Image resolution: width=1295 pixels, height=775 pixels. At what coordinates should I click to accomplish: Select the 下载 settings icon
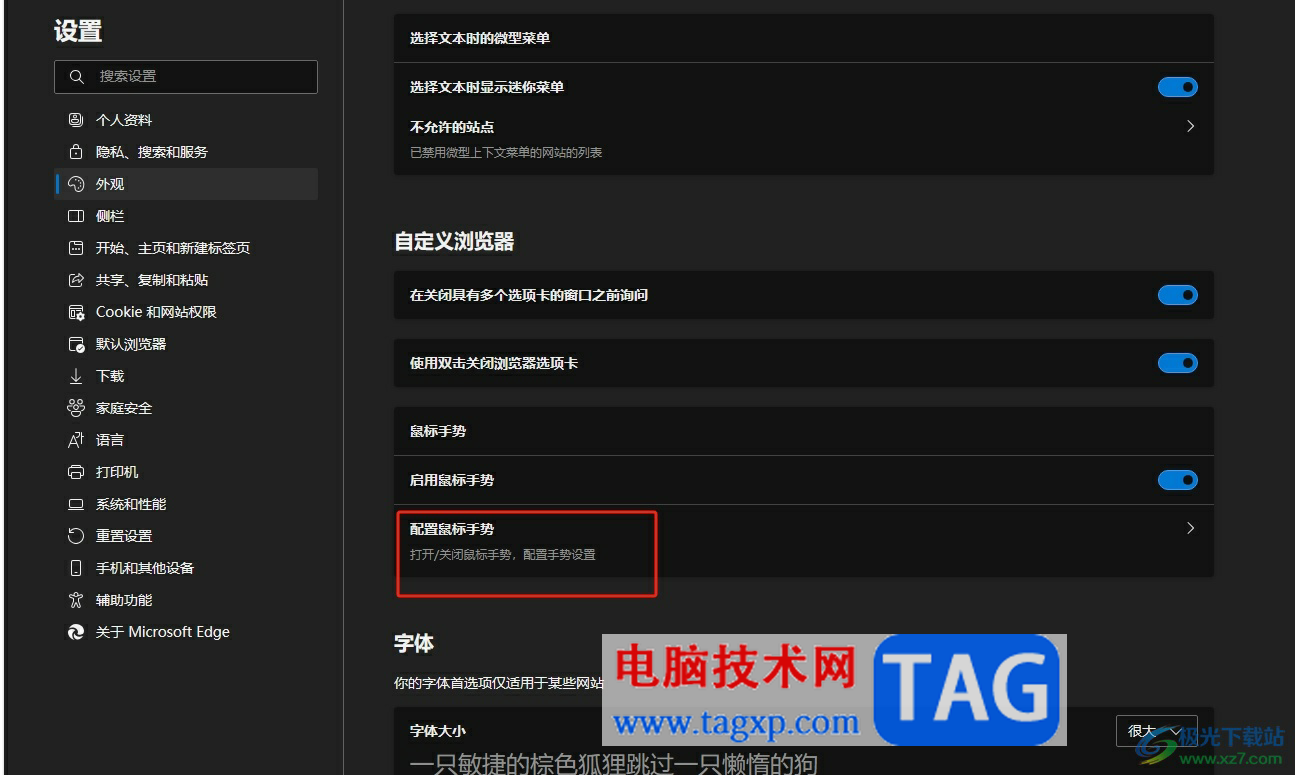(77, 375)
